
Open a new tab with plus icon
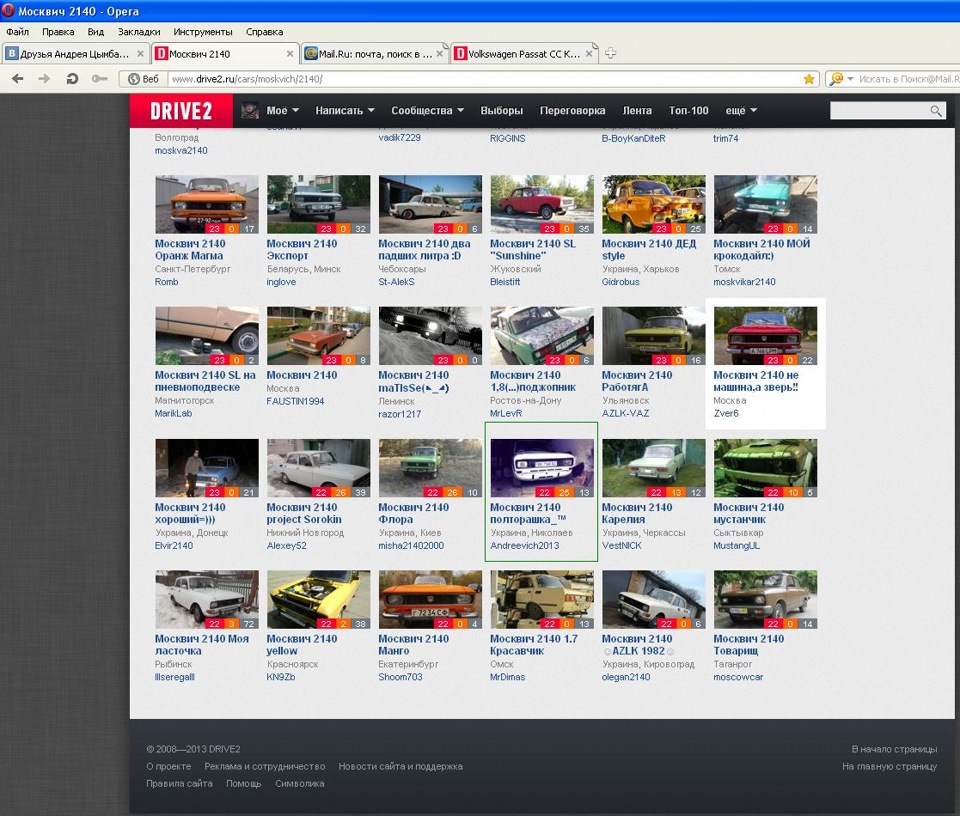[x=610, y=53]
